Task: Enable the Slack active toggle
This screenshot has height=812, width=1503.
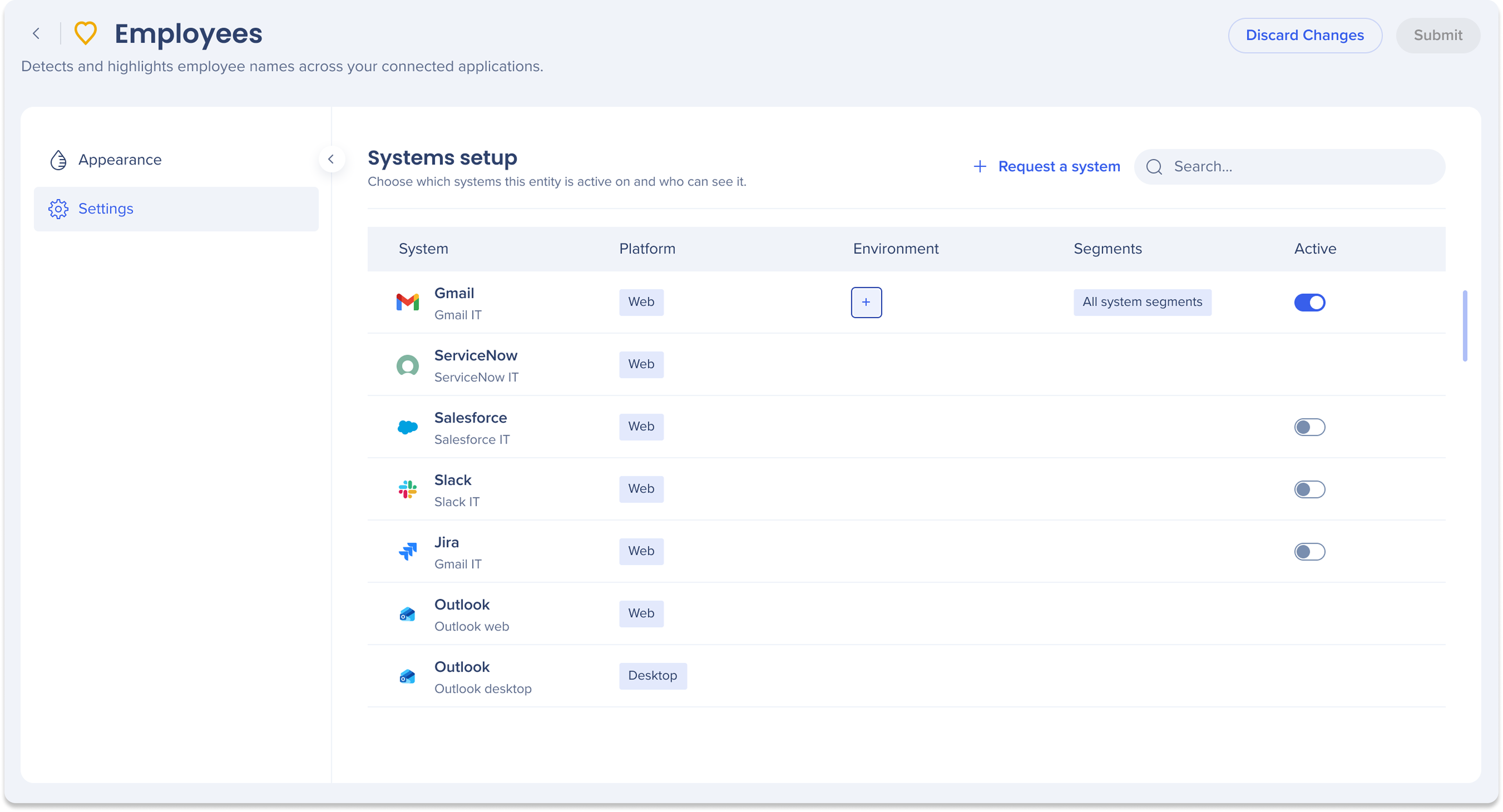Action: point(1310,489)
